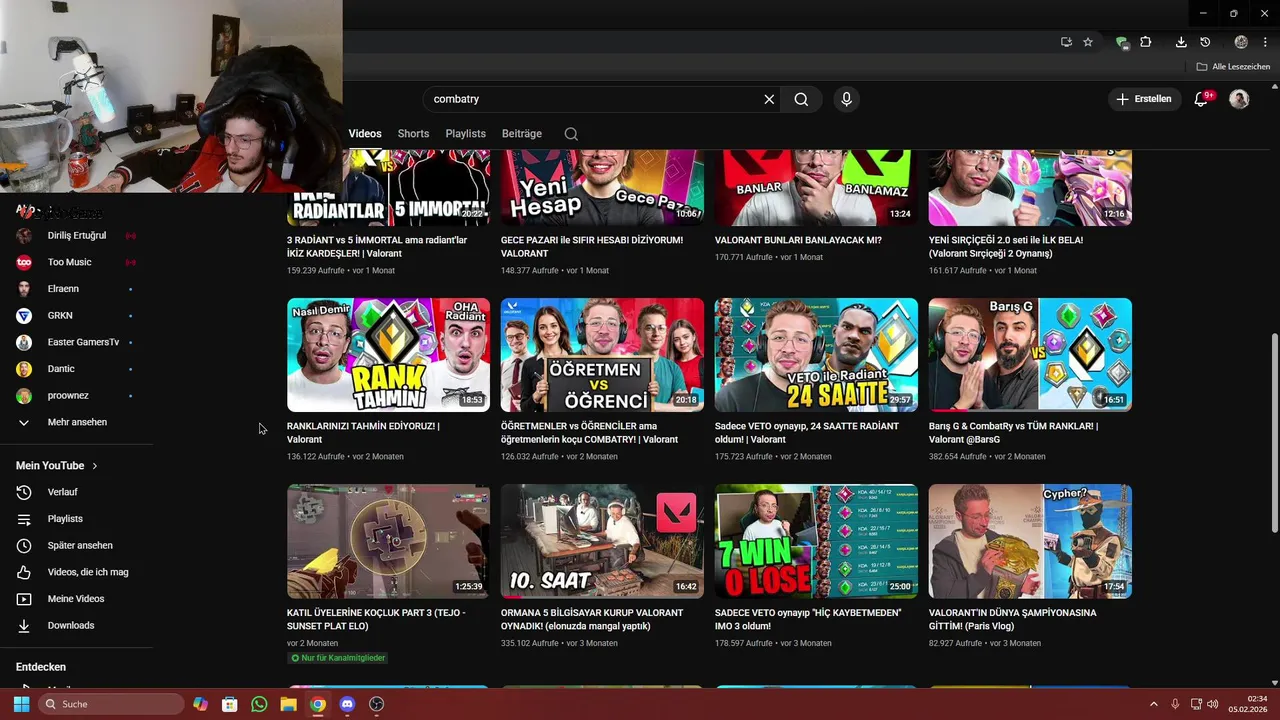The width and height of the screenshot is (1280, 720).
Task: Open the Diriliş Ertuğrul subscription
Action: click(76, 236)
